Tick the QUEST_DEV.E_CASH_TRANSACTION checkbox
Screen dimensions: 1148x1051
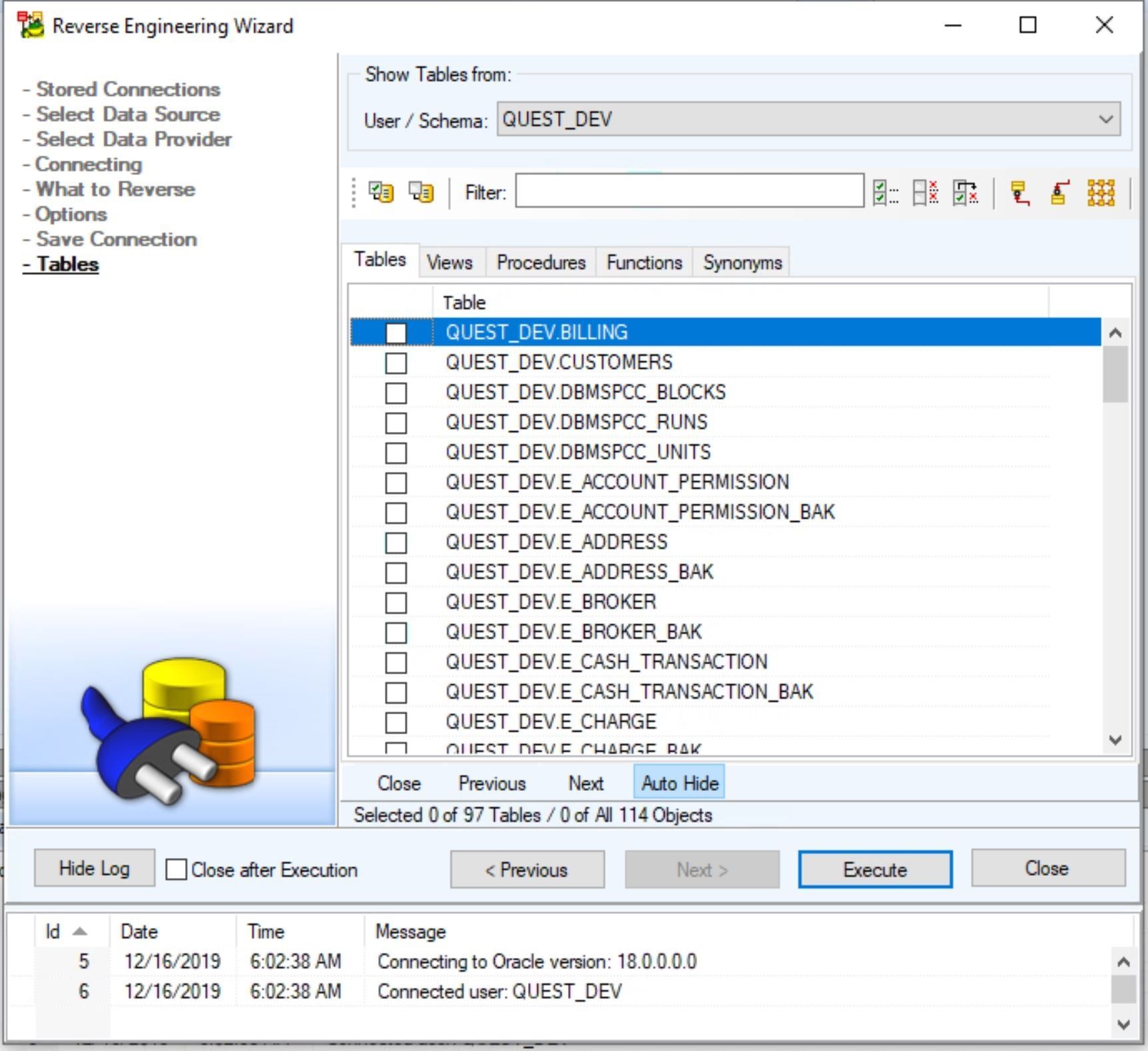pos(396,662)
